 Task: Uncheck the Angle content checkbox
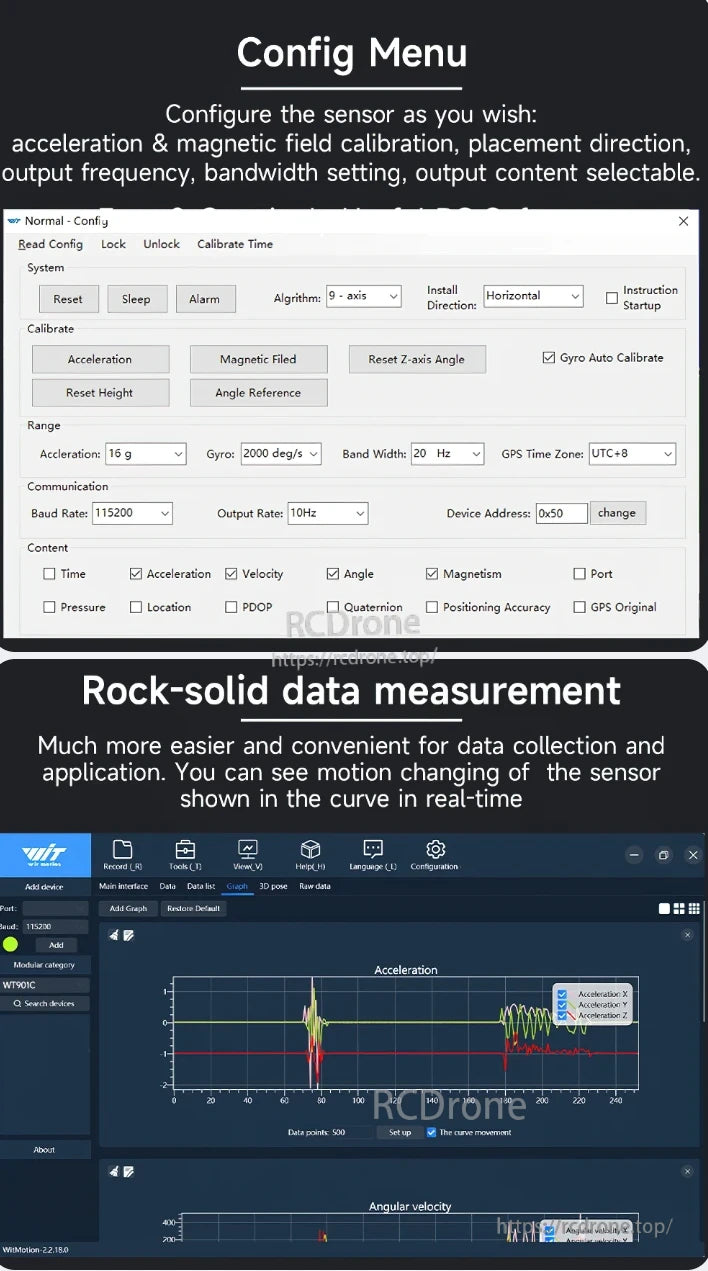coord(333,574)
